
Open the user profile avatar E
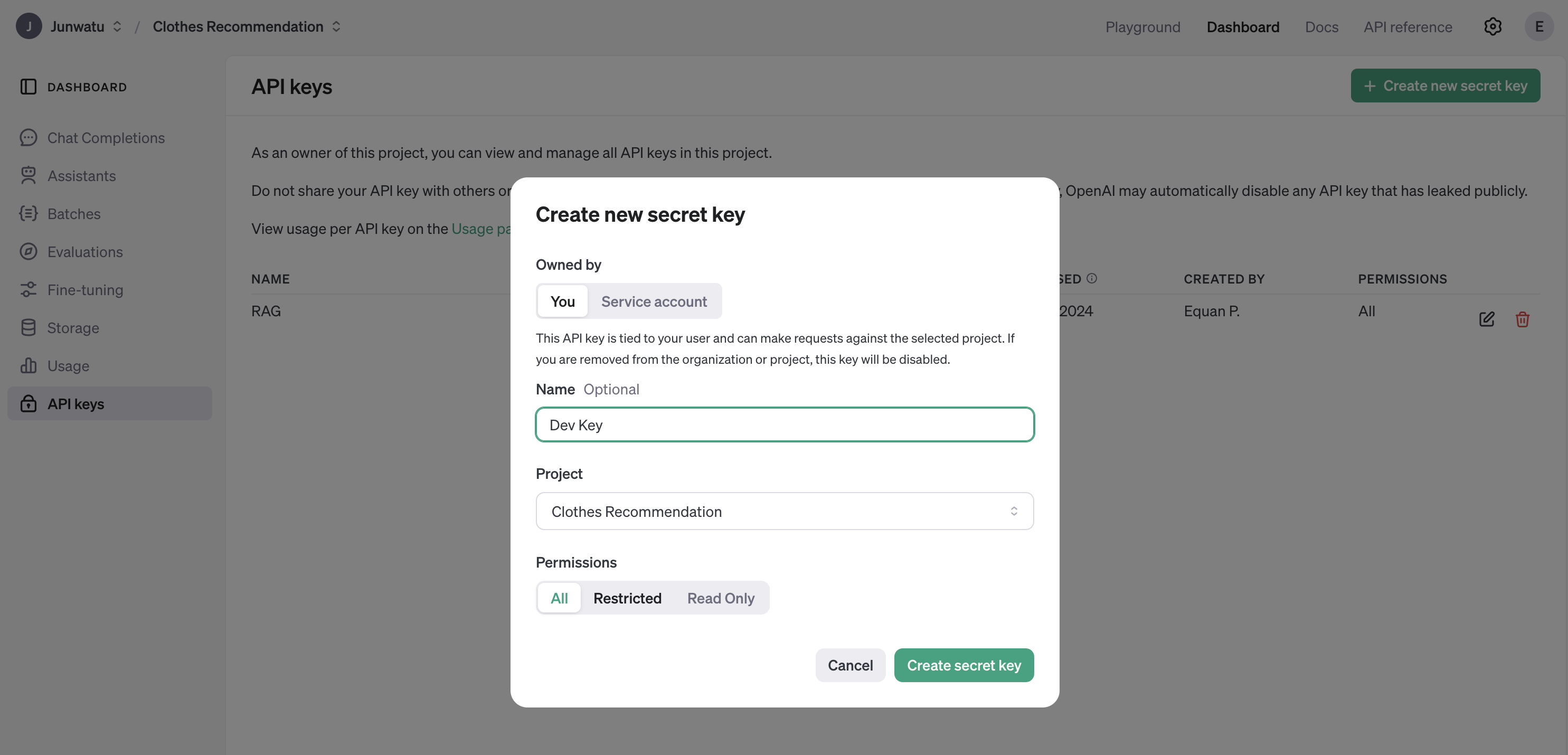[x=1539, y=27]
